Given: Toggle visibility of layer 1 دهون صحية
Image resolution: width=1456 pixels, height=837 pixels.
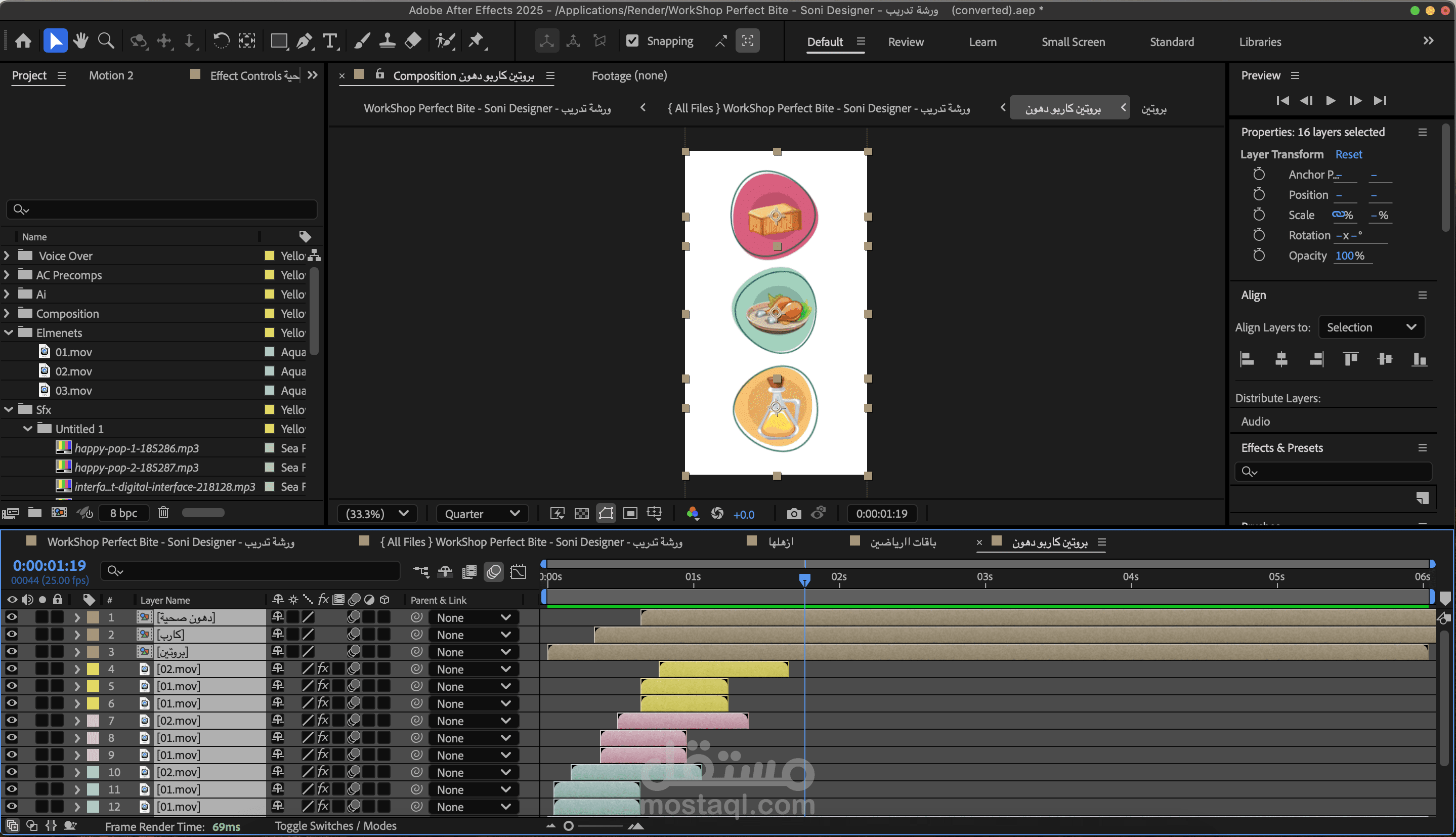Looking at the screenshot, I should point(12,617).
